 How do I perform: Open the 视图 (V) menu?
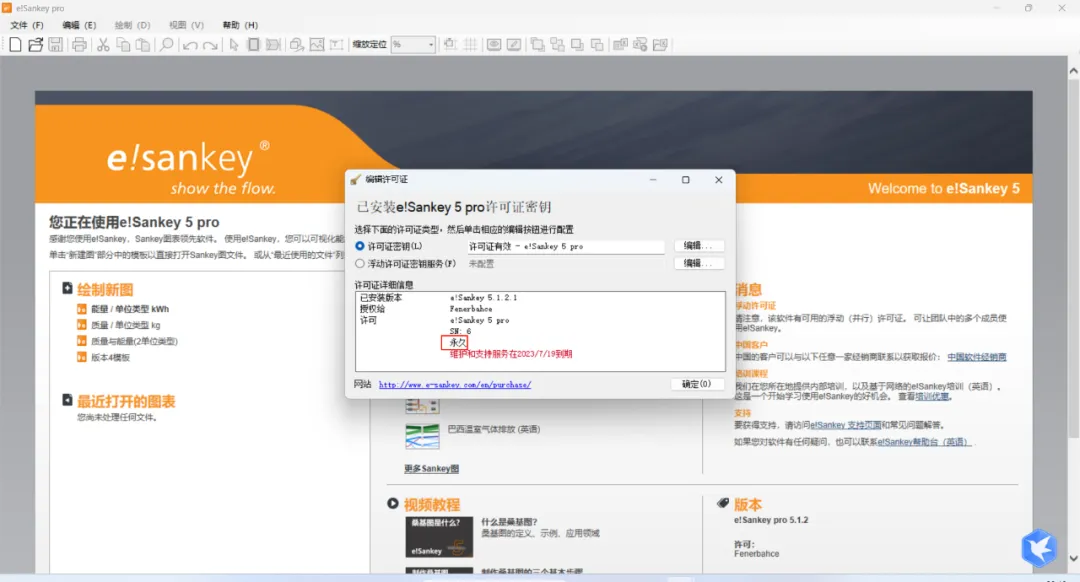186,25
